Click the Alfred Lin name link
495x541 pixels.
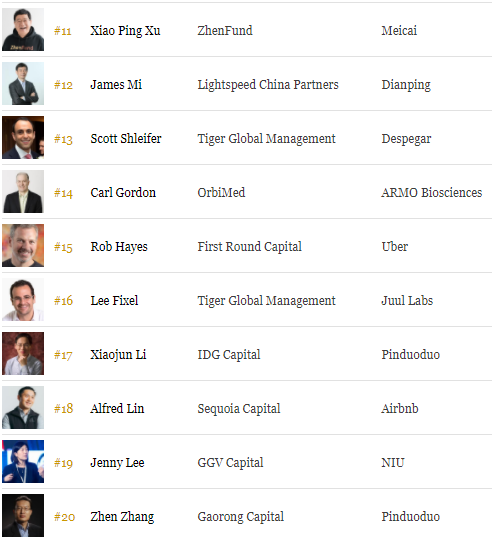(x=117, y=409)
